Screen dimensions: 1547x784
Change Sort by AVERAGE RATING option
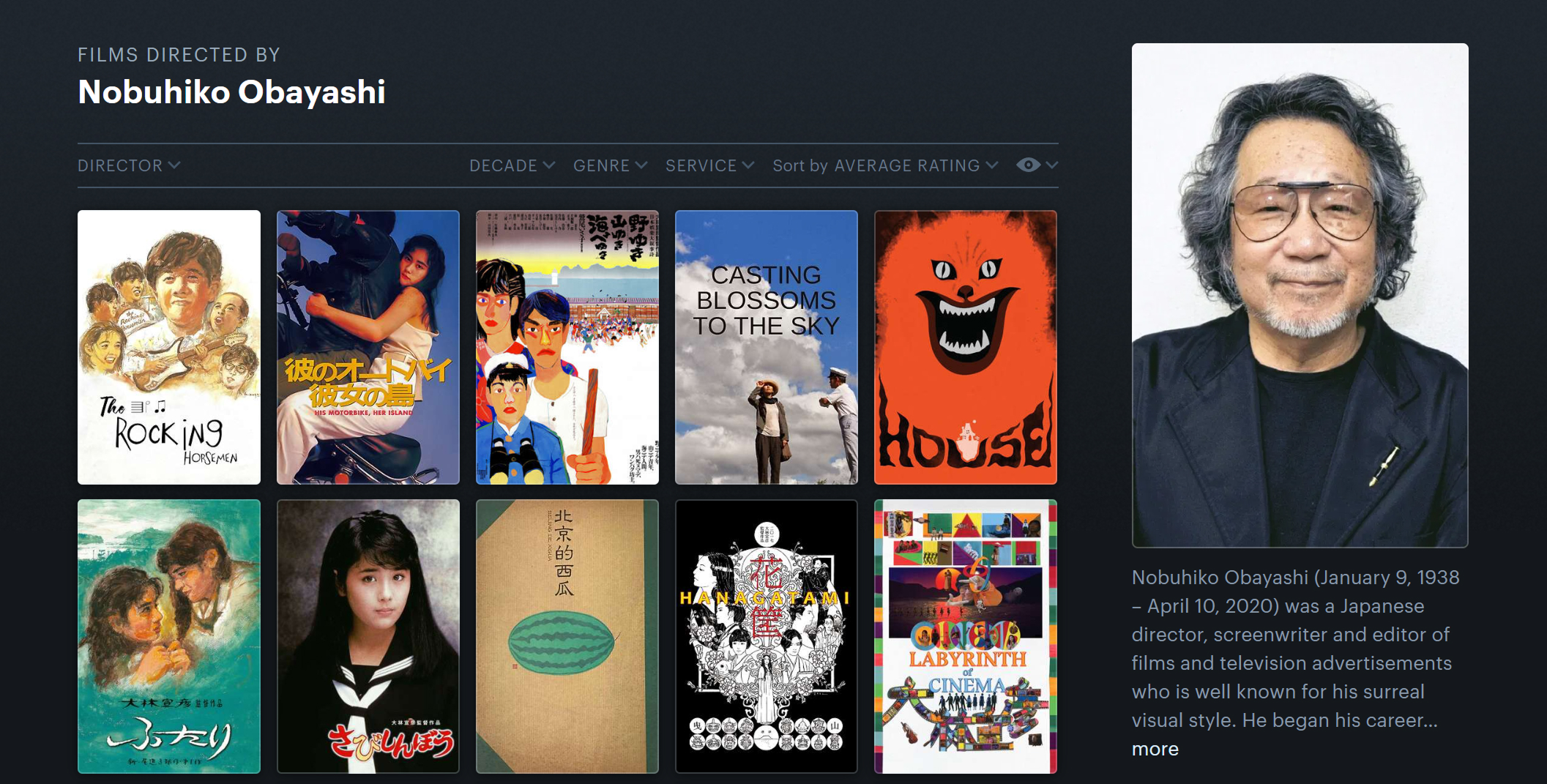[885, 165]
